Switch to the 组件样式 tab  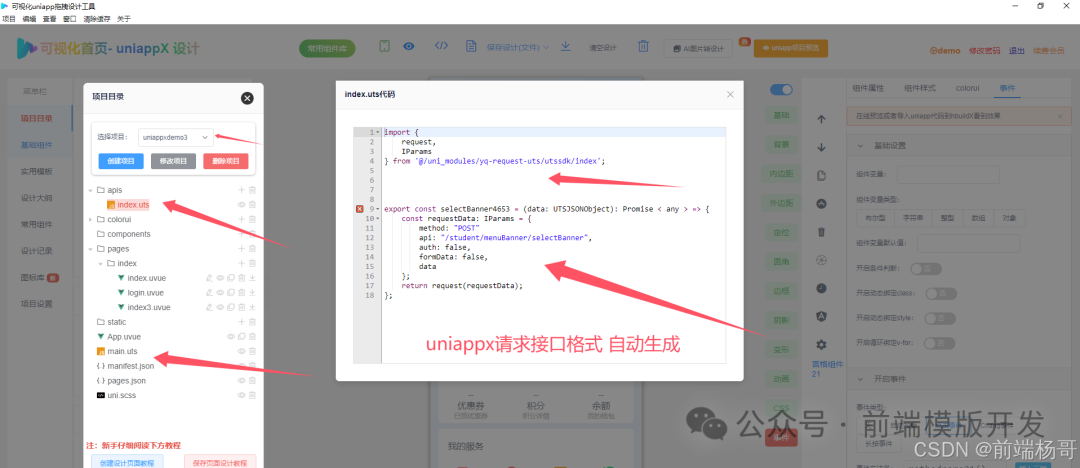click(x=920, y=88)
